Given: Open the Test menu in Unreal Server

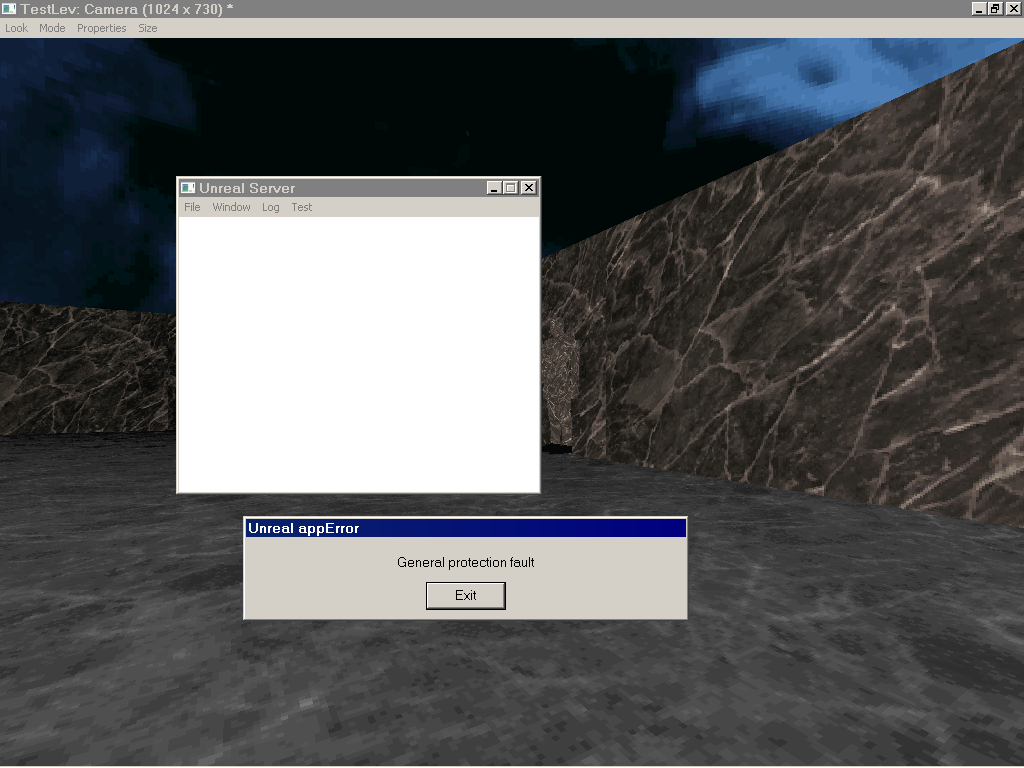Looking at the screenshot, I should 302,207.
